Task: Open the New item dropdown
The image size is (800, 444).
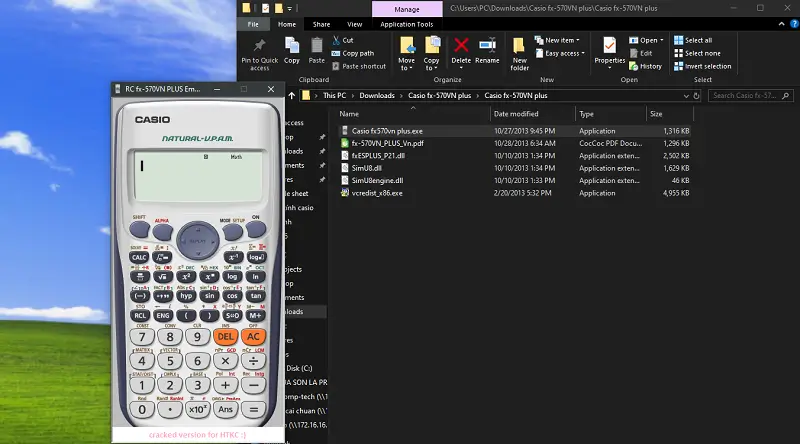Action: point(560,40)
